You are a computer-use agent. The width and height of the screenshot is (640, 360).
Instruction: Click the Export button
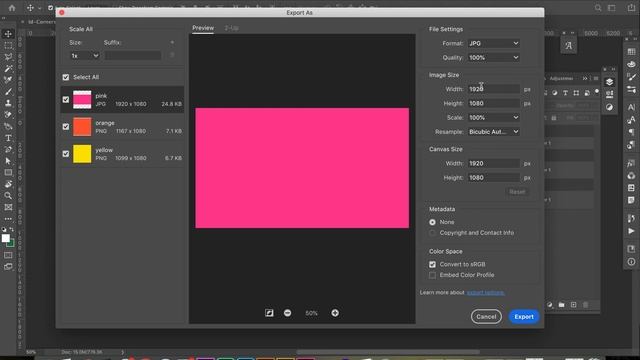click(524, 317)
